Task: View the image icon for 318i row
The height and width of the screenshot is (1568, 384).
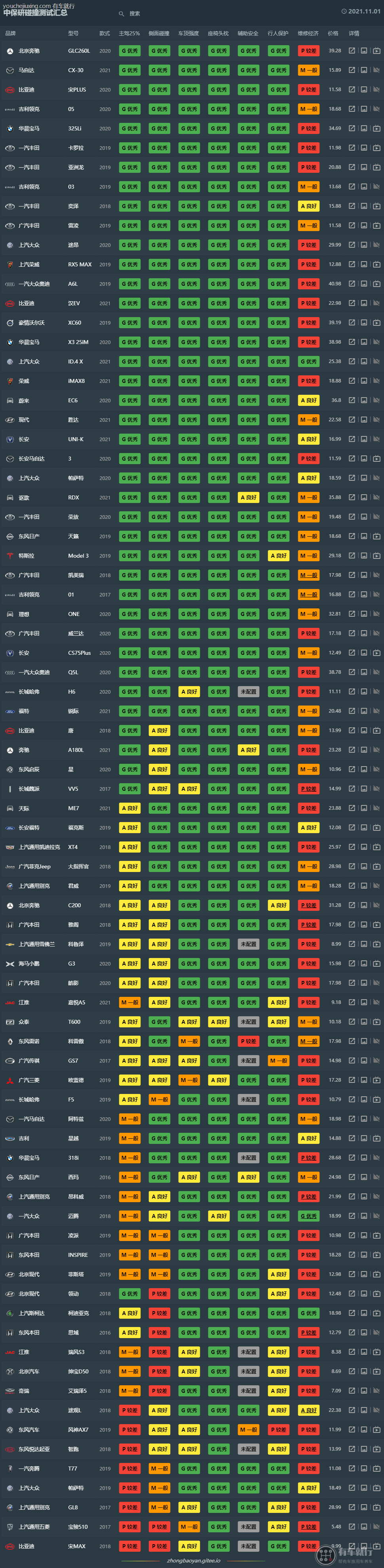Action: pos(364,1158)
